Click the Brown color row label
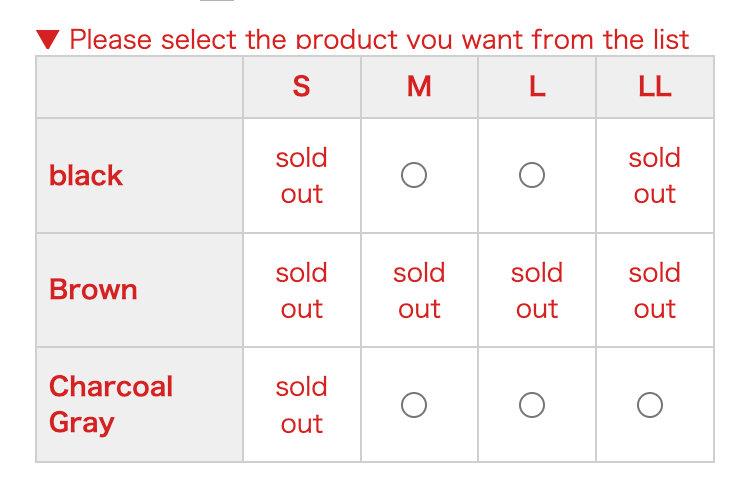 pos(93,290)
